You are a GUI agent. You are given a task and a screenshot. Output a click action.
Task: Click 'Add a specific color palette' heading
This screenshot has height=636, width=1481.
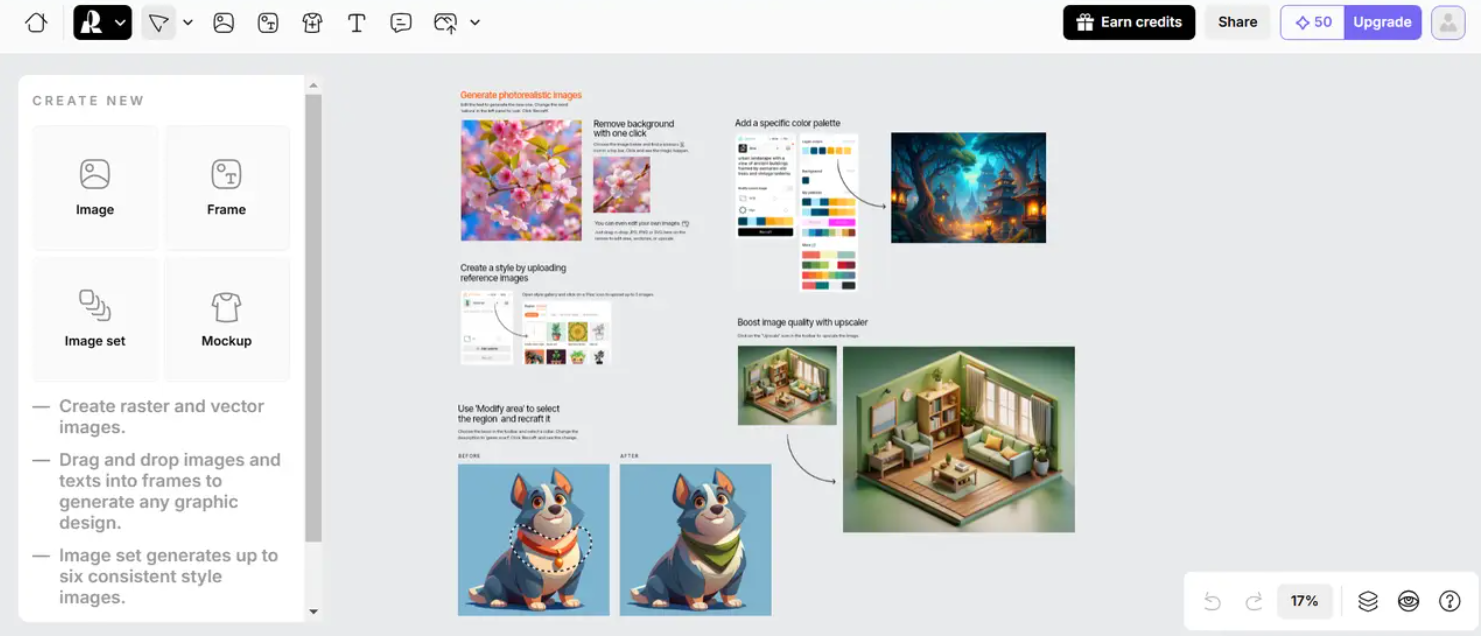(x=787, y=123)
